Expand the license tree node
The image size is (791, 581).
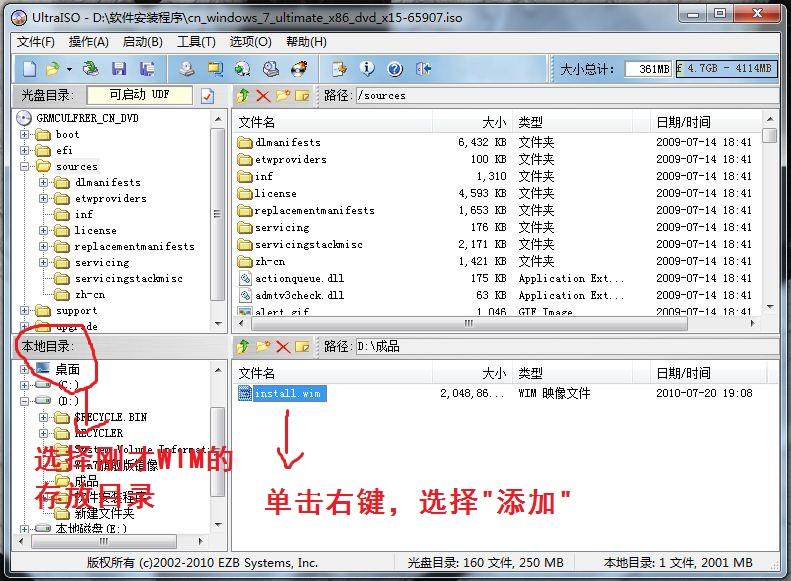[x=43, y=230]
